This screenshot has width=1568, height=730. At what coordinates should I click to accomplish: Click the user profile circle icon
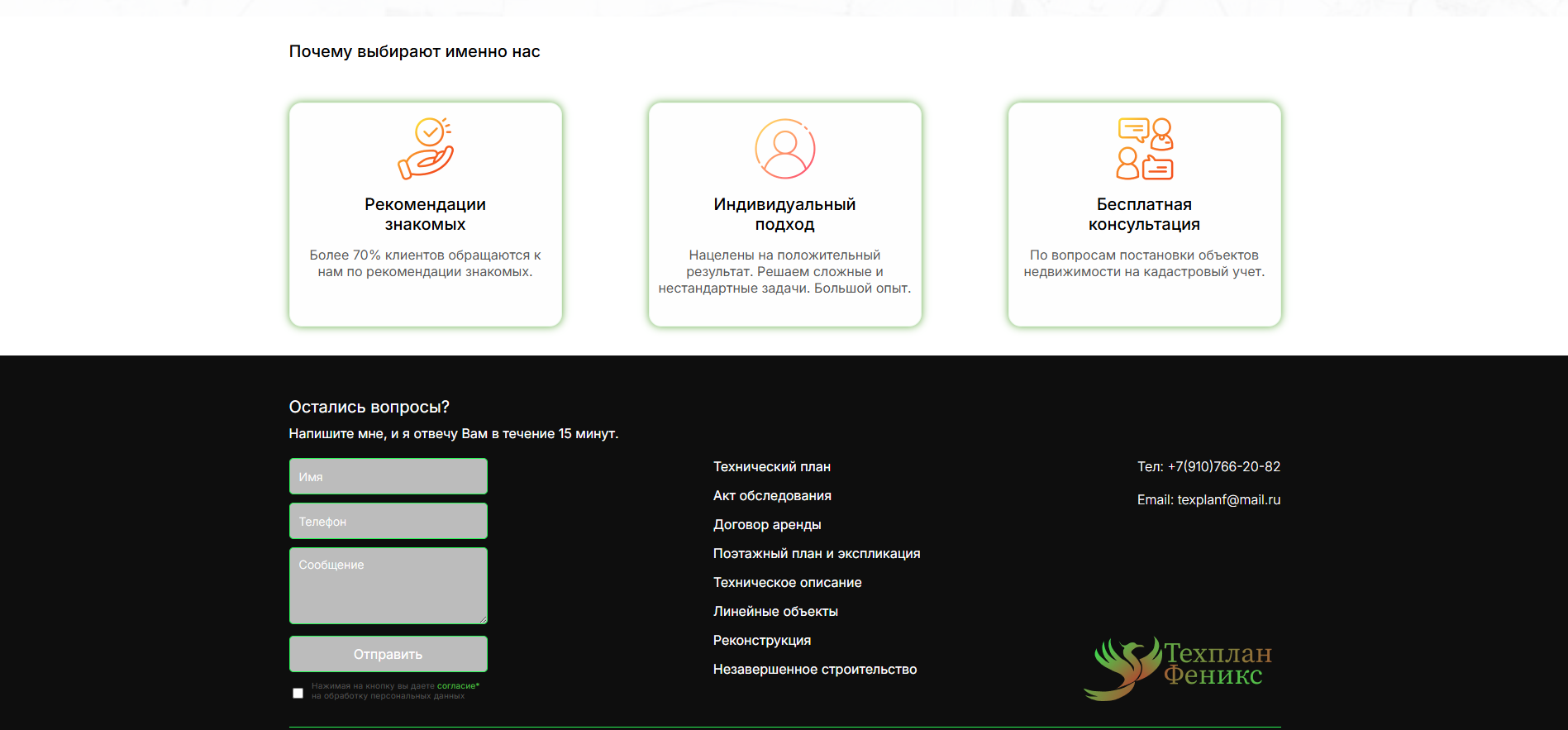(x=785, y=149)
